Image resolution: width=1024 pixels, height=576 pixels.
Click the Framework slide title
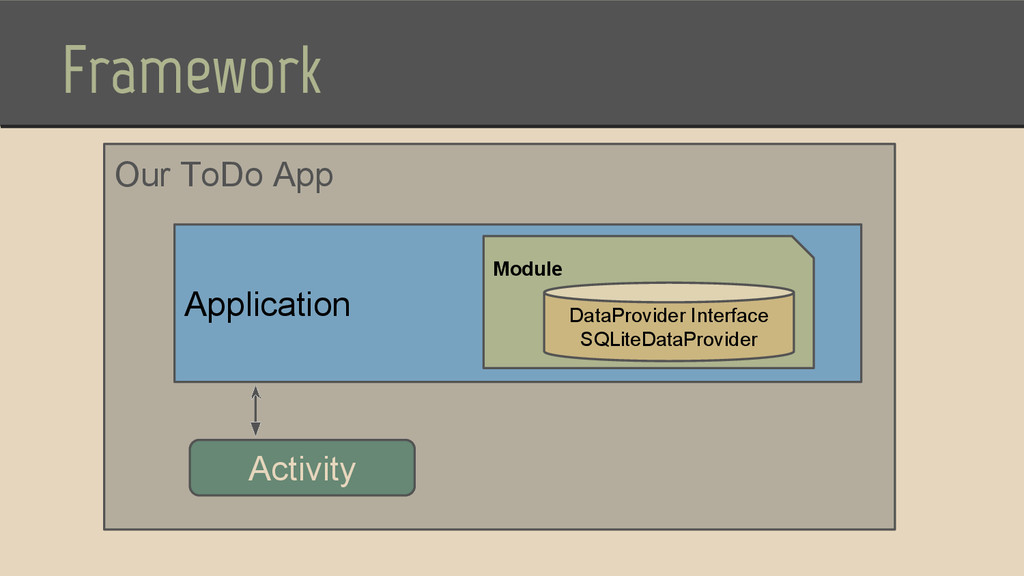click(192, 71)
